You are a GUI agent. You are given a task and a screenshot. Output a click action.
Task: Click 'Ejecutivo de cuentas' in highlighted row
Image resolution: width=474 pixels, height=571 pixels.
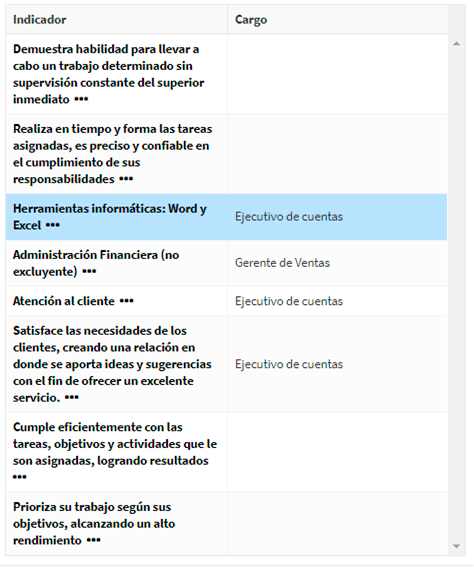click(x=289, y=217)
